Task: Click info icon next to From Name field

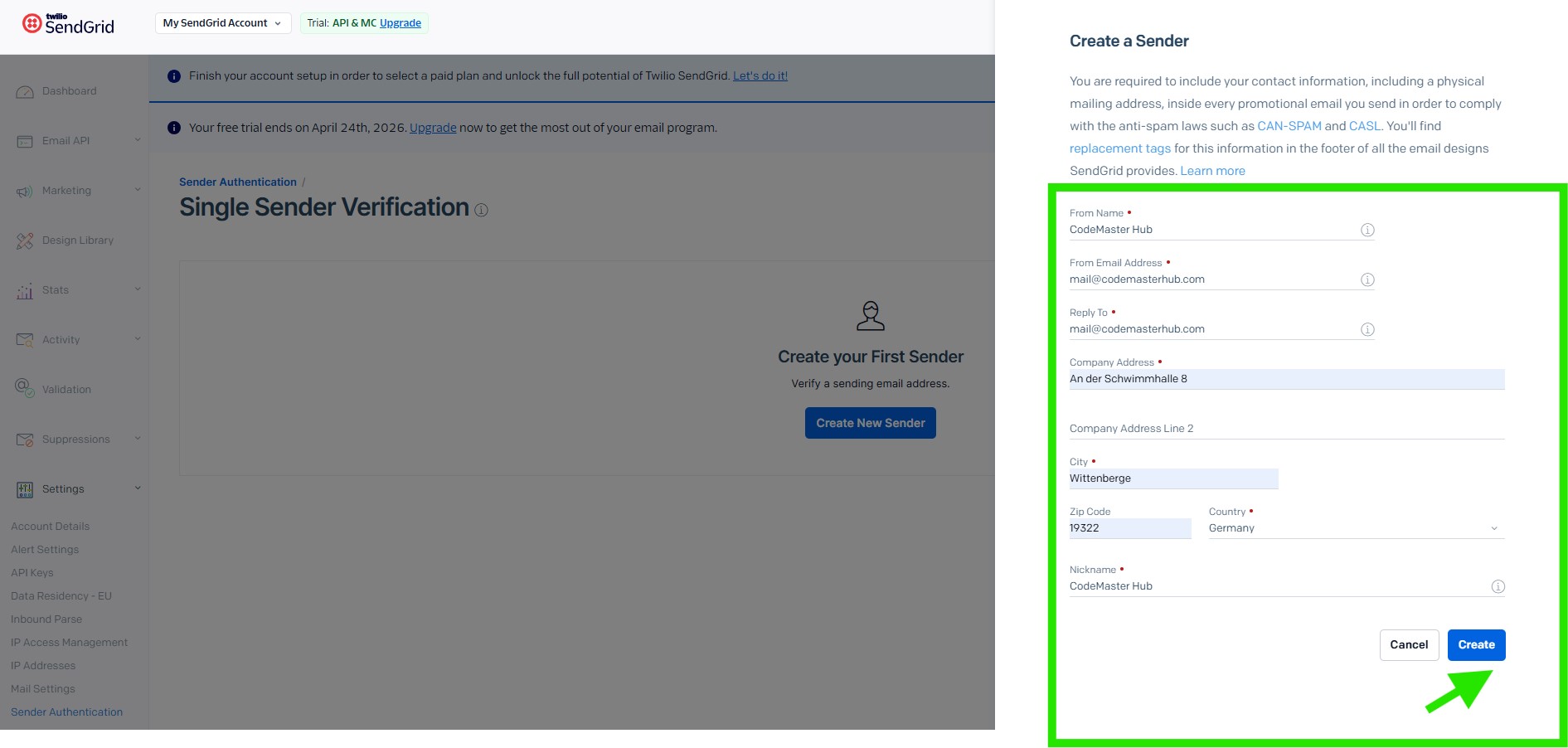Action: [x=1367, y=230]
